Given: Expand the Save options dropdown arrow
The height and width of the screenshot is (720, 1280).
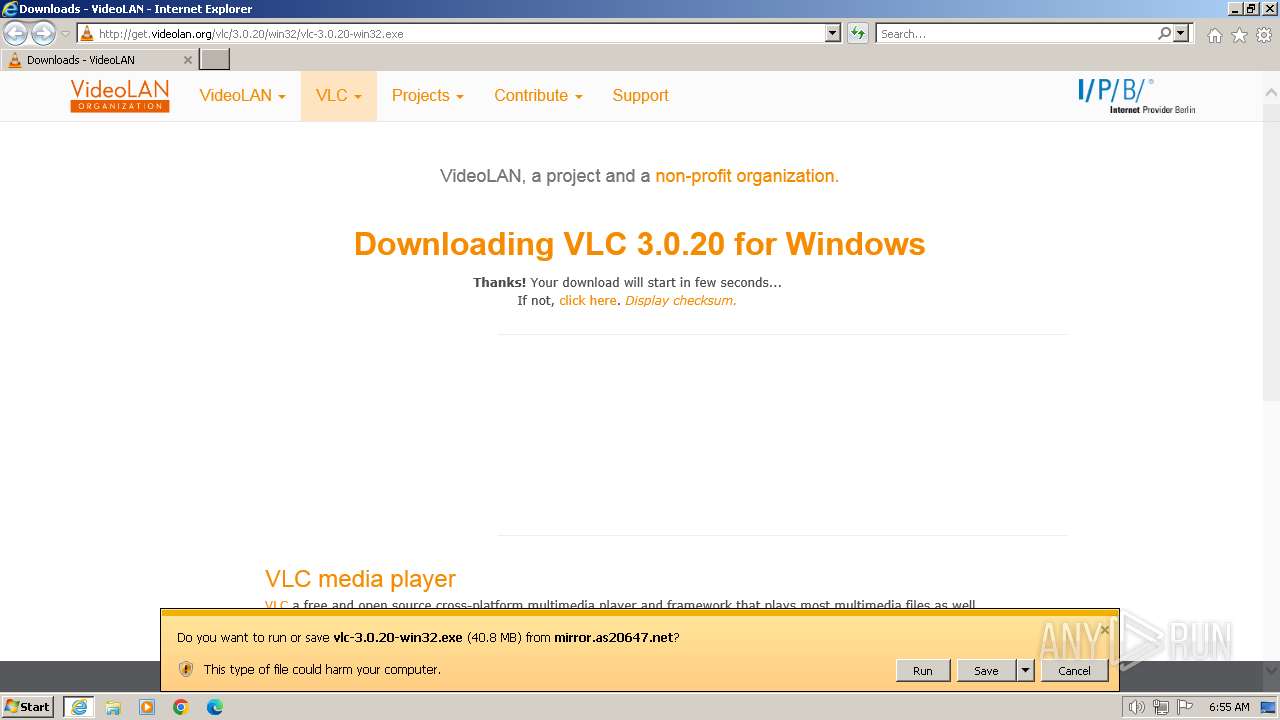Looking at the screenshot, I should click(1025, 671).
